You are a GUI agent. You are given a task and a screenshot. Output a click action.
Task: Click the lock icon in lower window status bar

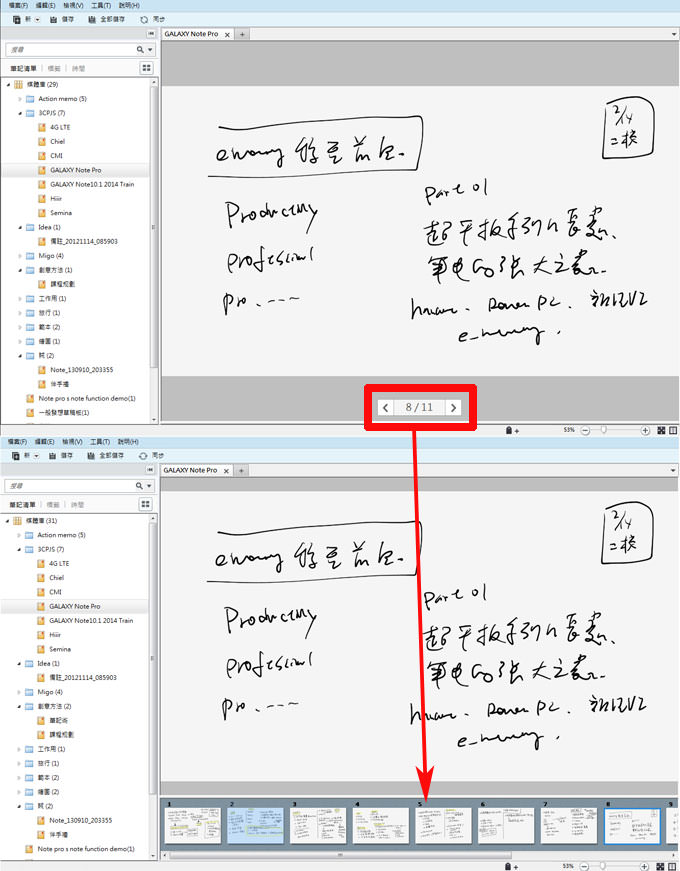[509, 865]
